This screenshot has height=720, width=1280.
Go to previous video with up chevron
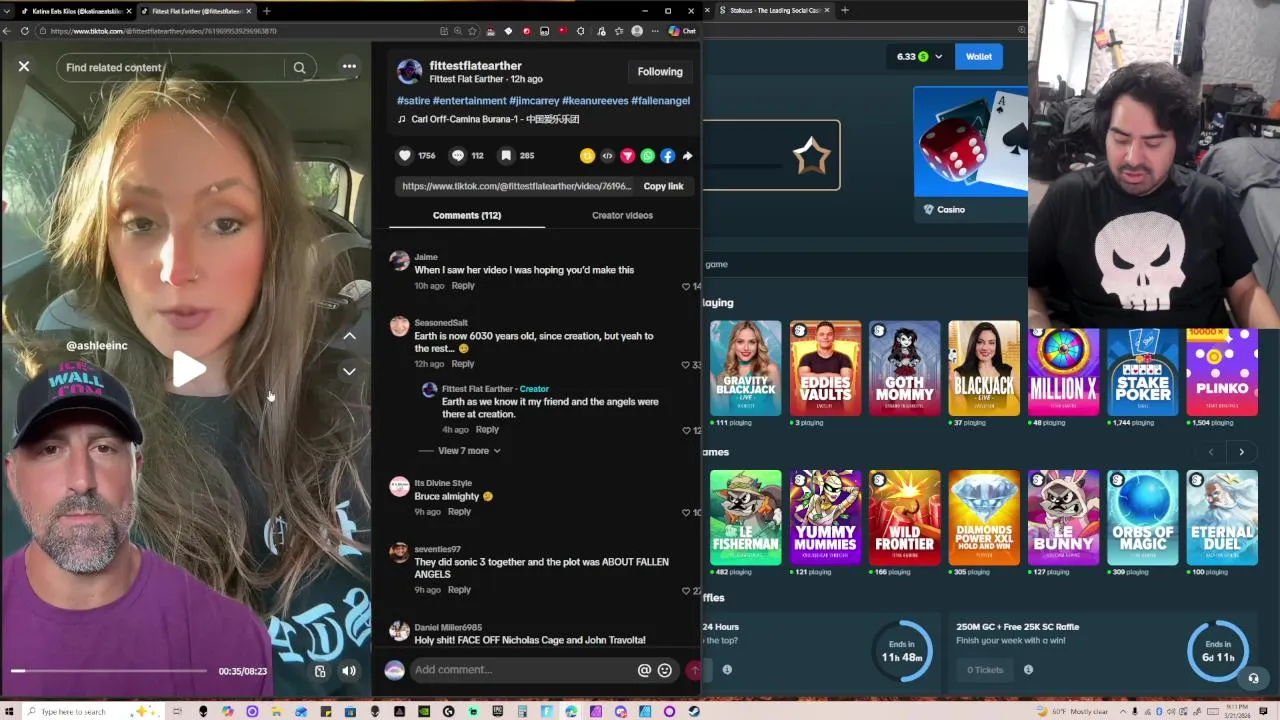349,336
